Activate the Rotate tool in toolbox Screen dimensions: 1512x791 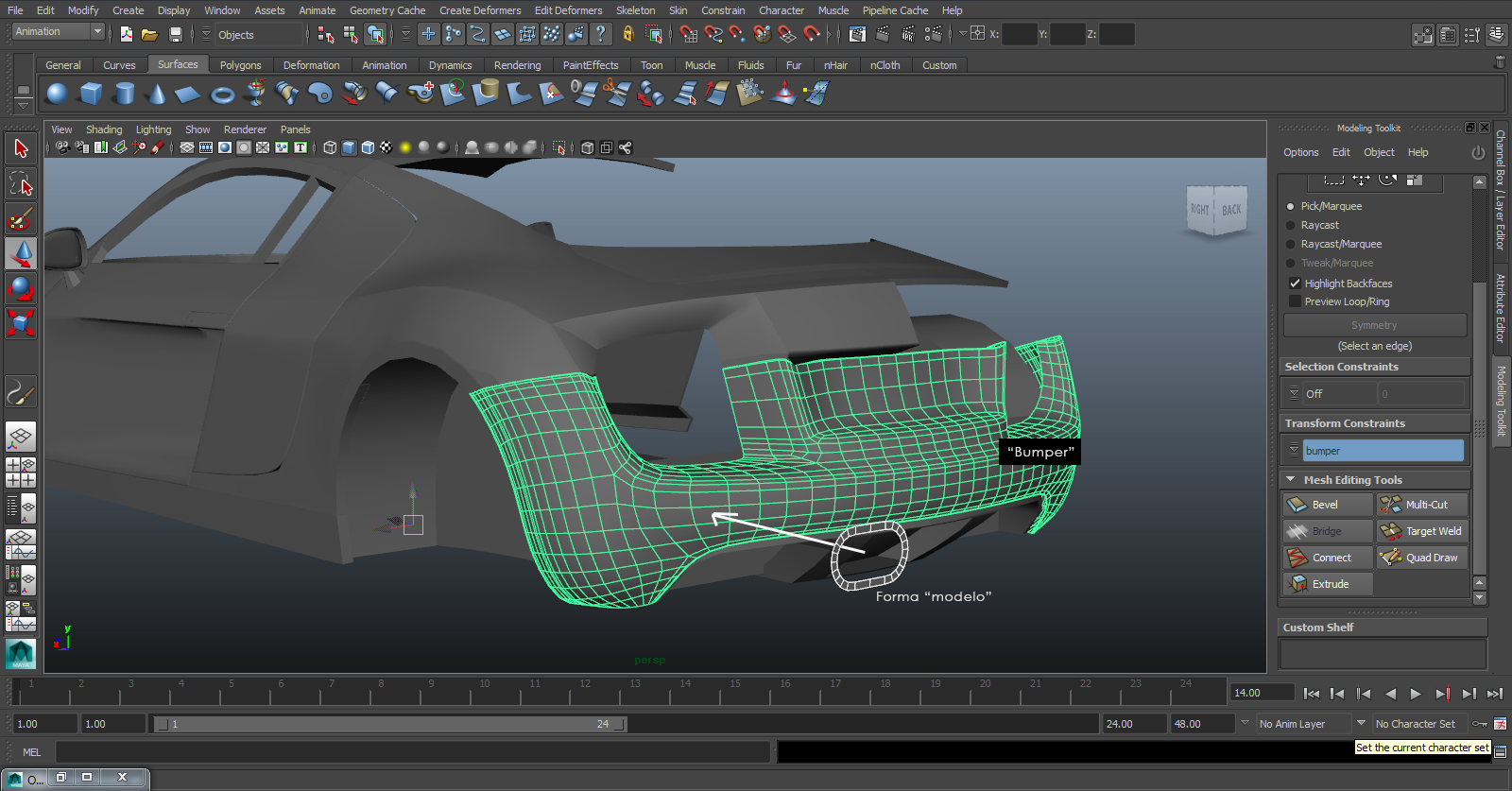point(21,288)
